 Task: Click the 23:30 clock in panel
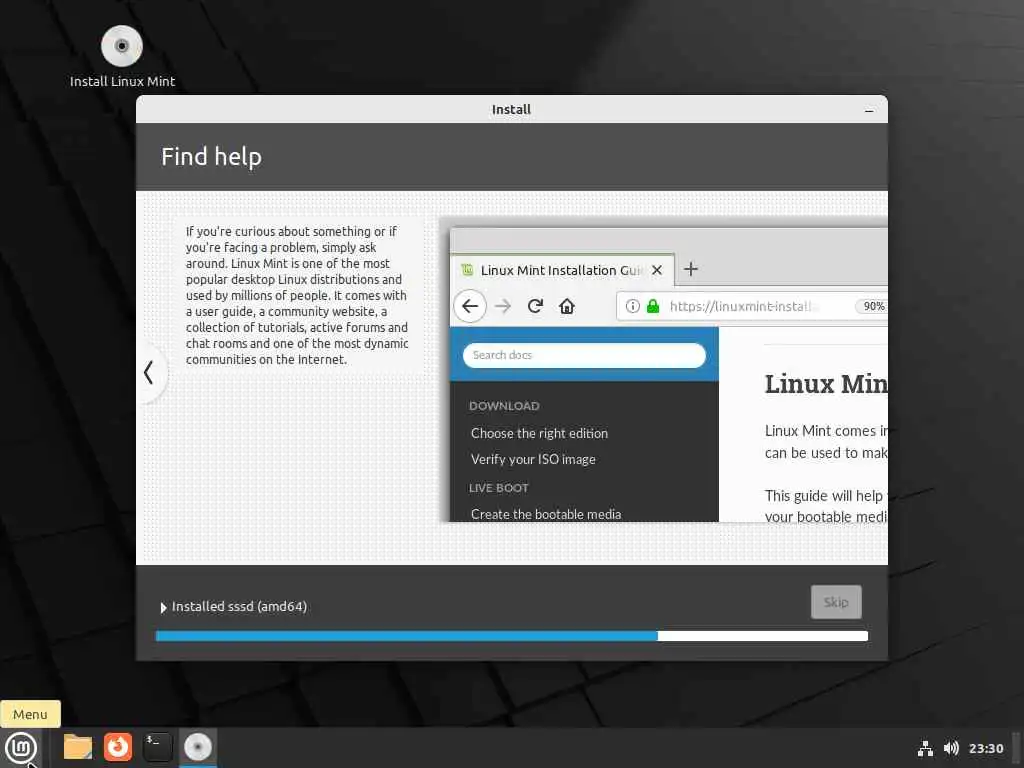[985, 748]
